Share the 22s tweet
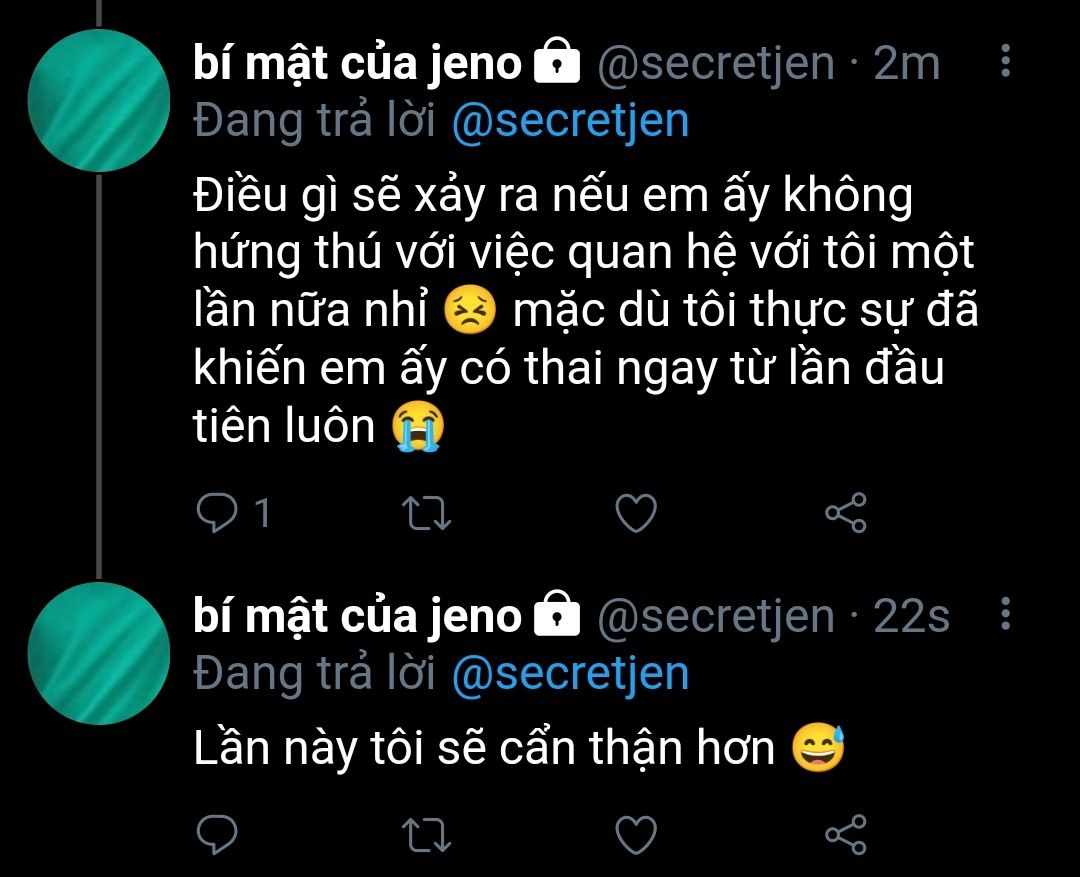 (846, 834)
